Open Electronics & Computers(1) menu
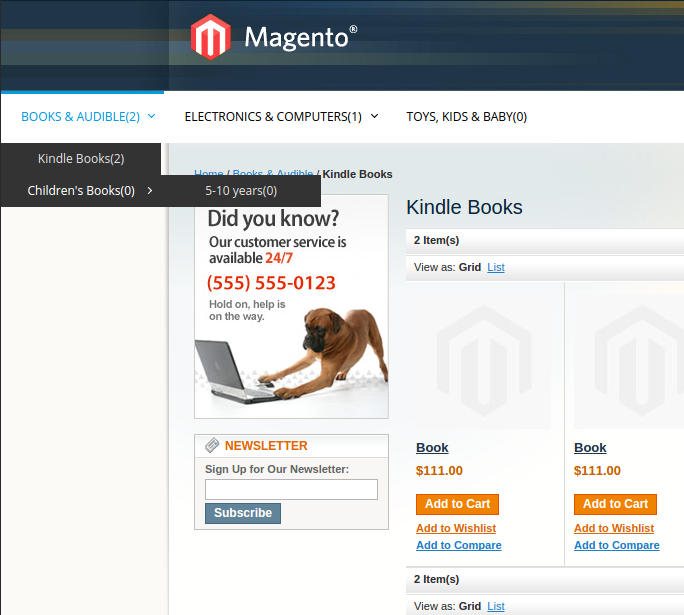Viewport: 684px width, 615px height. coord(273,117)
